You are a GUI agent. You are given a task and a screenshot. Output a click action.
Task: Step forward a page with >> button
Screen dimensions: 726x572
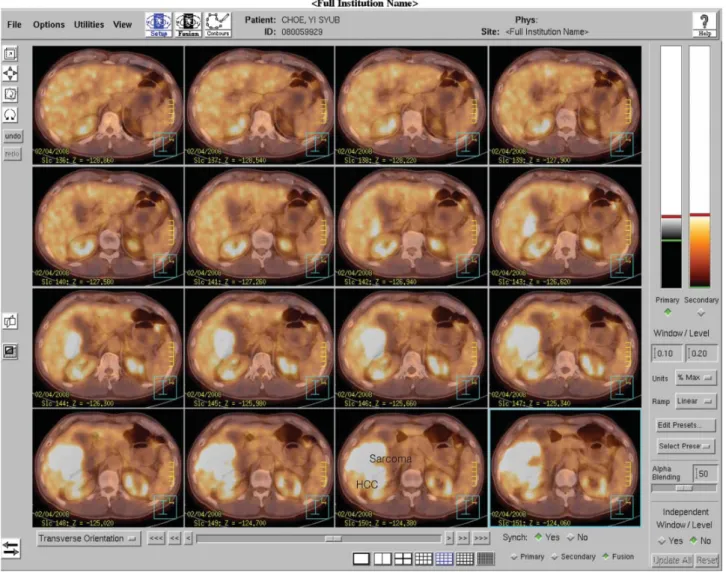pos(463,538)
